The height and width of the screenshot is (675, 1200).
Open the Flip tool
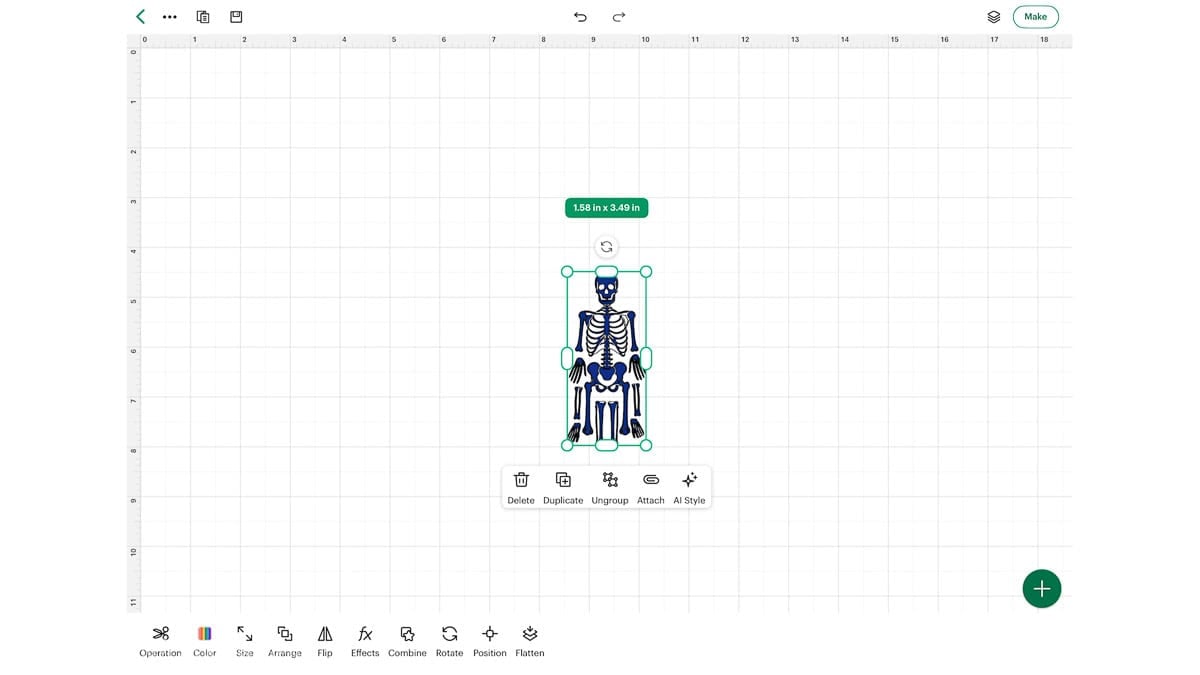click(325, 641)
